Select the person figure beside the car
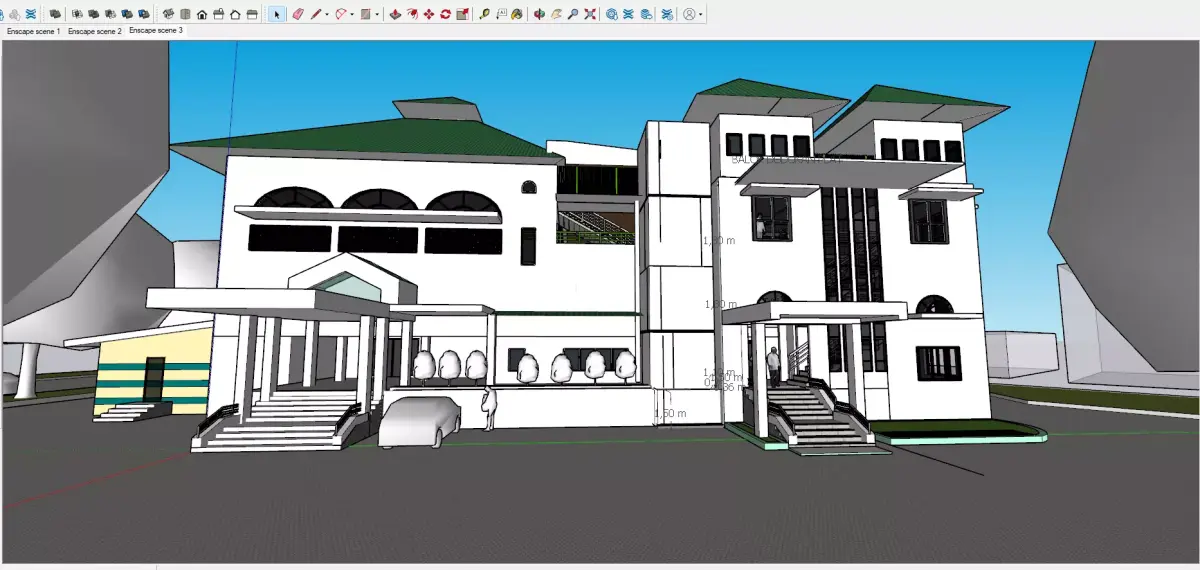 pos(489,408)
